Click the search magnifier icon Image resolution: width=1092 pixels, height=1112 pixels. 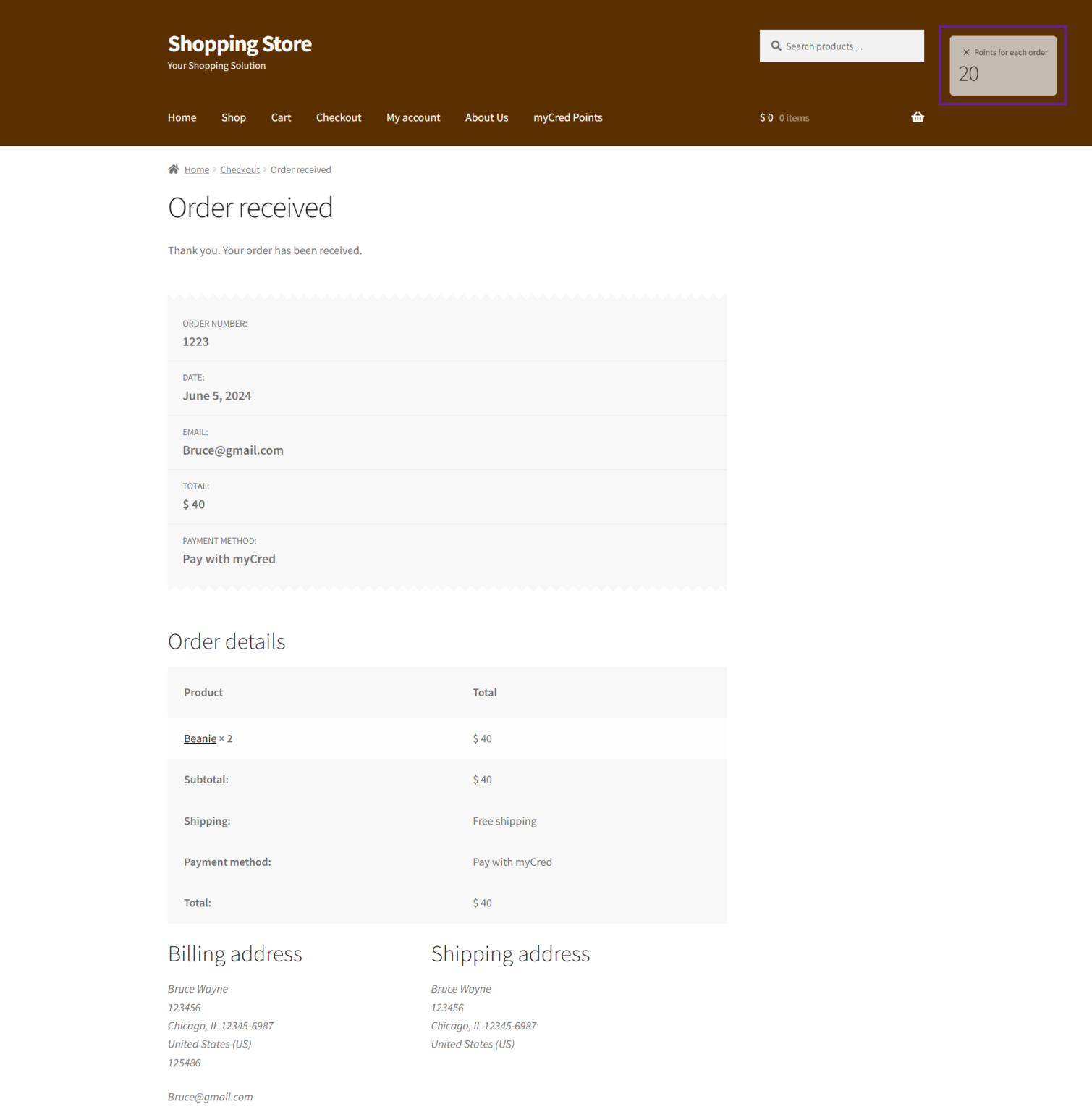tap(775, 46)
